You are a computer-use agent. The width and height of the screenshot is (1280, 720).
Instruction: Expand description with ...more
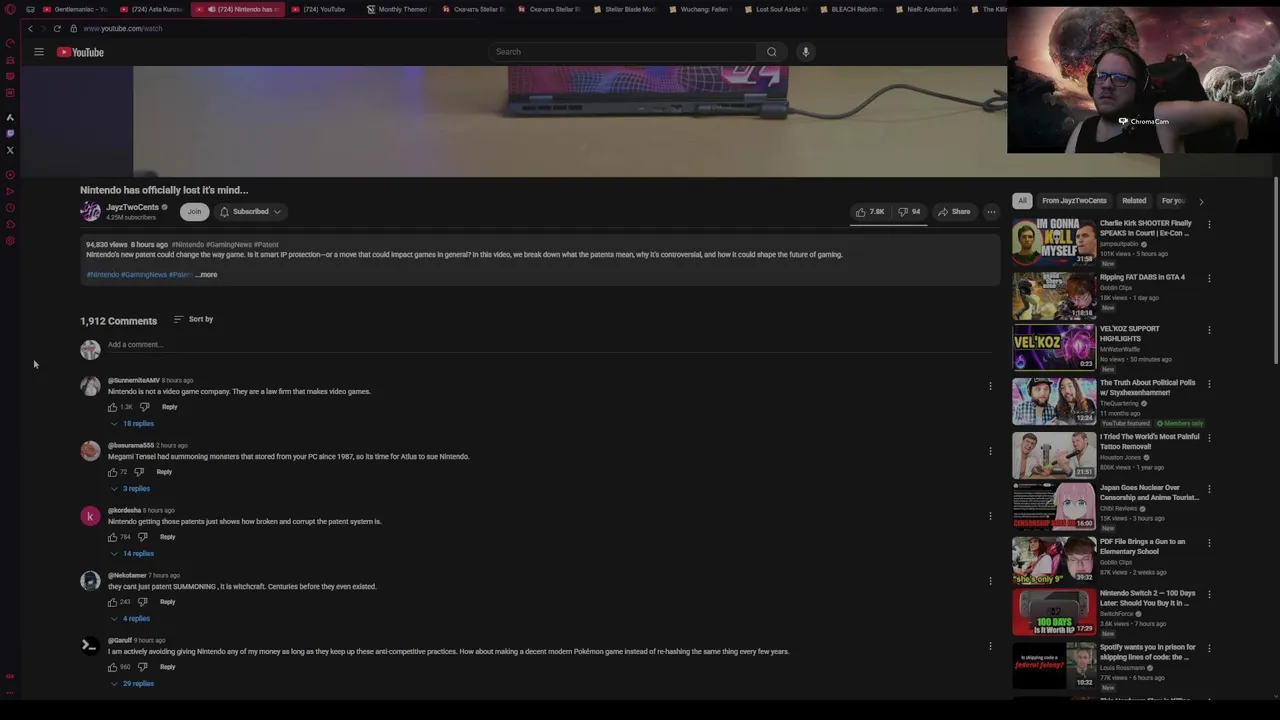point(206,275)
